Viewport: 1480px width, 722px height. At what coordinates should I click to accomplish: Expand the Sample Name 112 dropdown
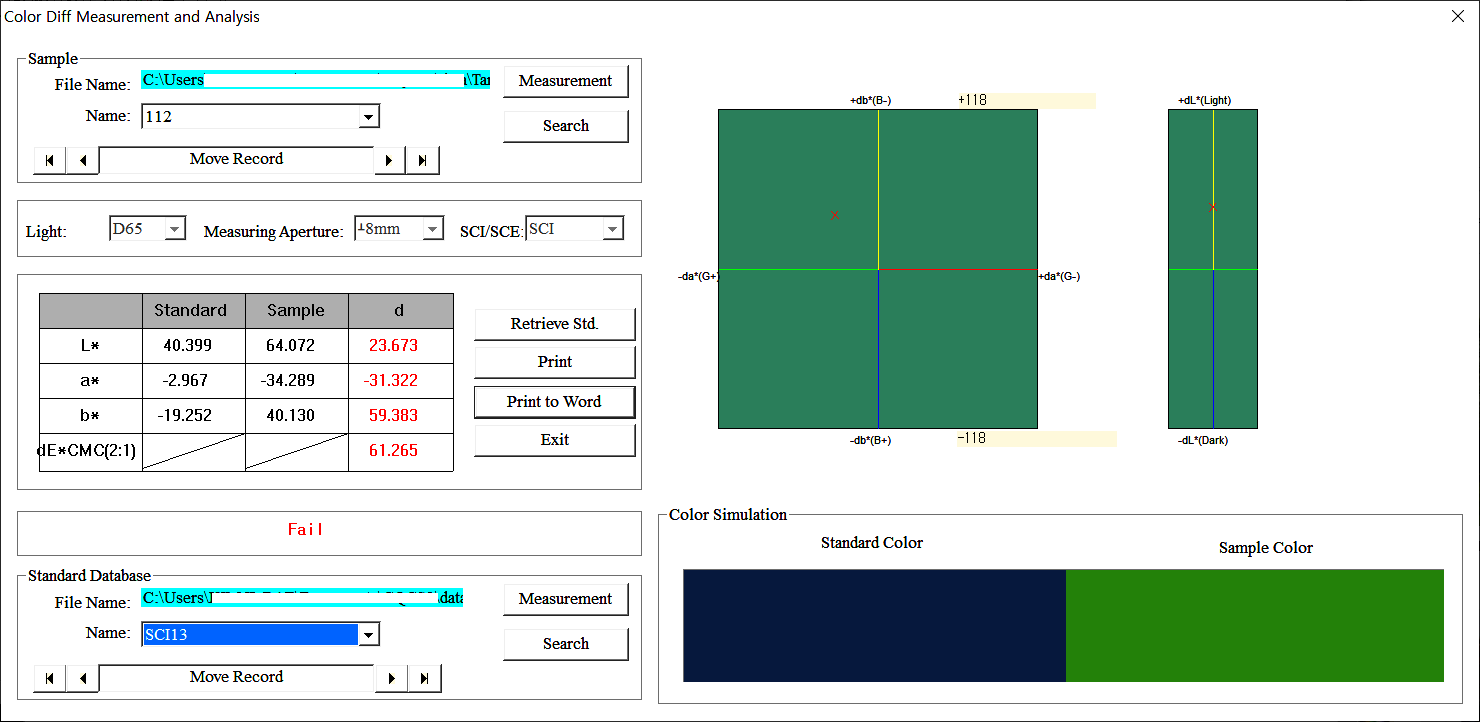(369, 117)
